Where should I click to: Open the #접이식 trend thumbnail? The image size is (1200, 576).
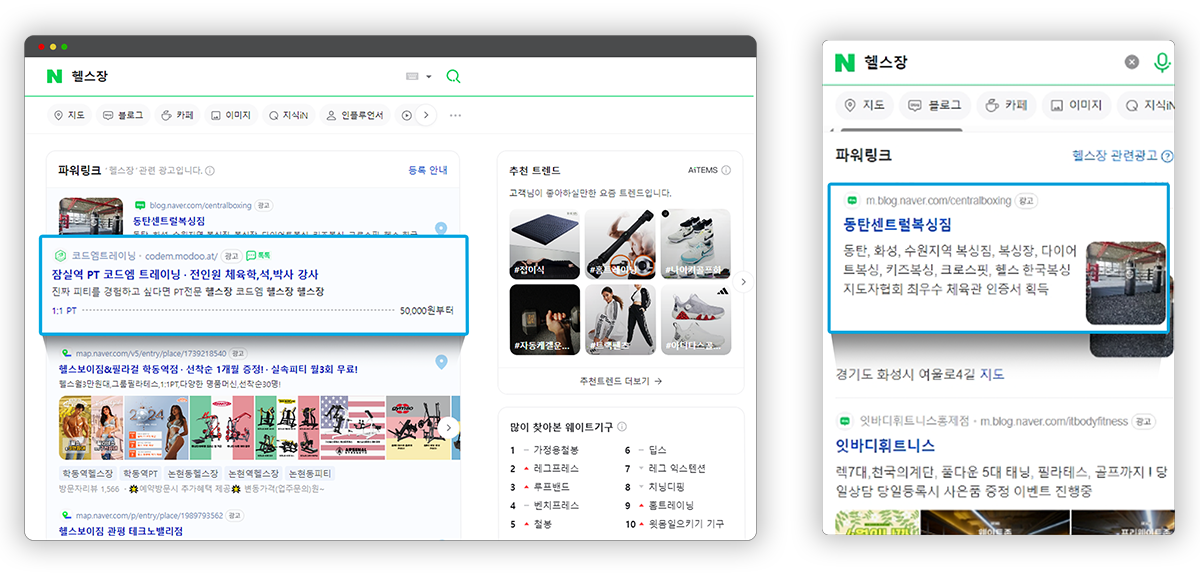point(544,243)
